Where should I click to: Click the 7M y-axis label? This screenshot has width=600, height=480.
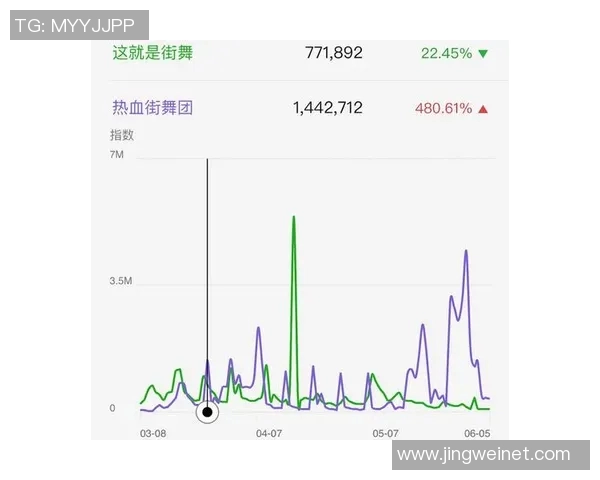117,155
